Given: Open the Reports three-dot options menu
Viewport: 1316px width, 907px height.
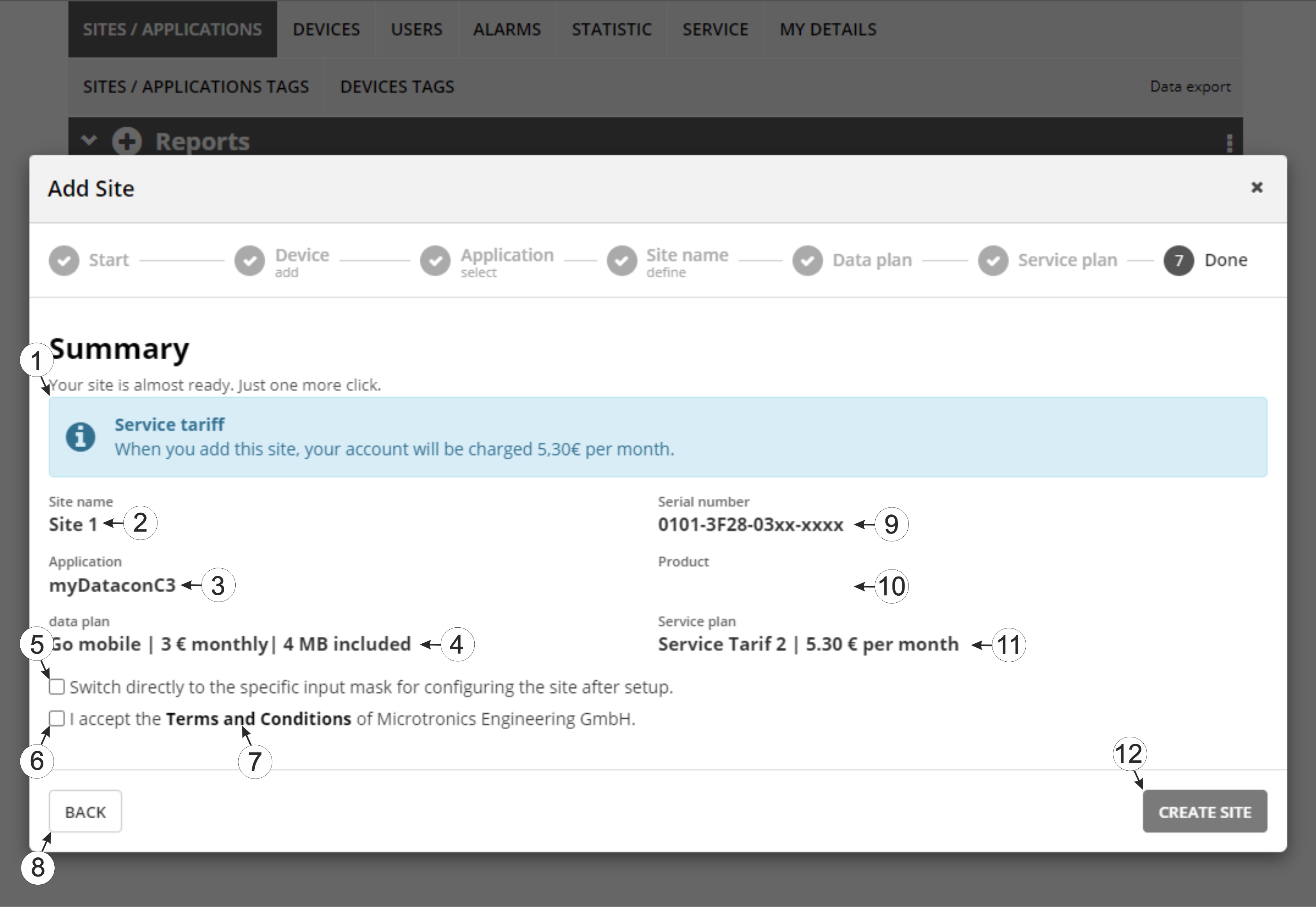Looking at the screenshot, I should pos(1229,143).
